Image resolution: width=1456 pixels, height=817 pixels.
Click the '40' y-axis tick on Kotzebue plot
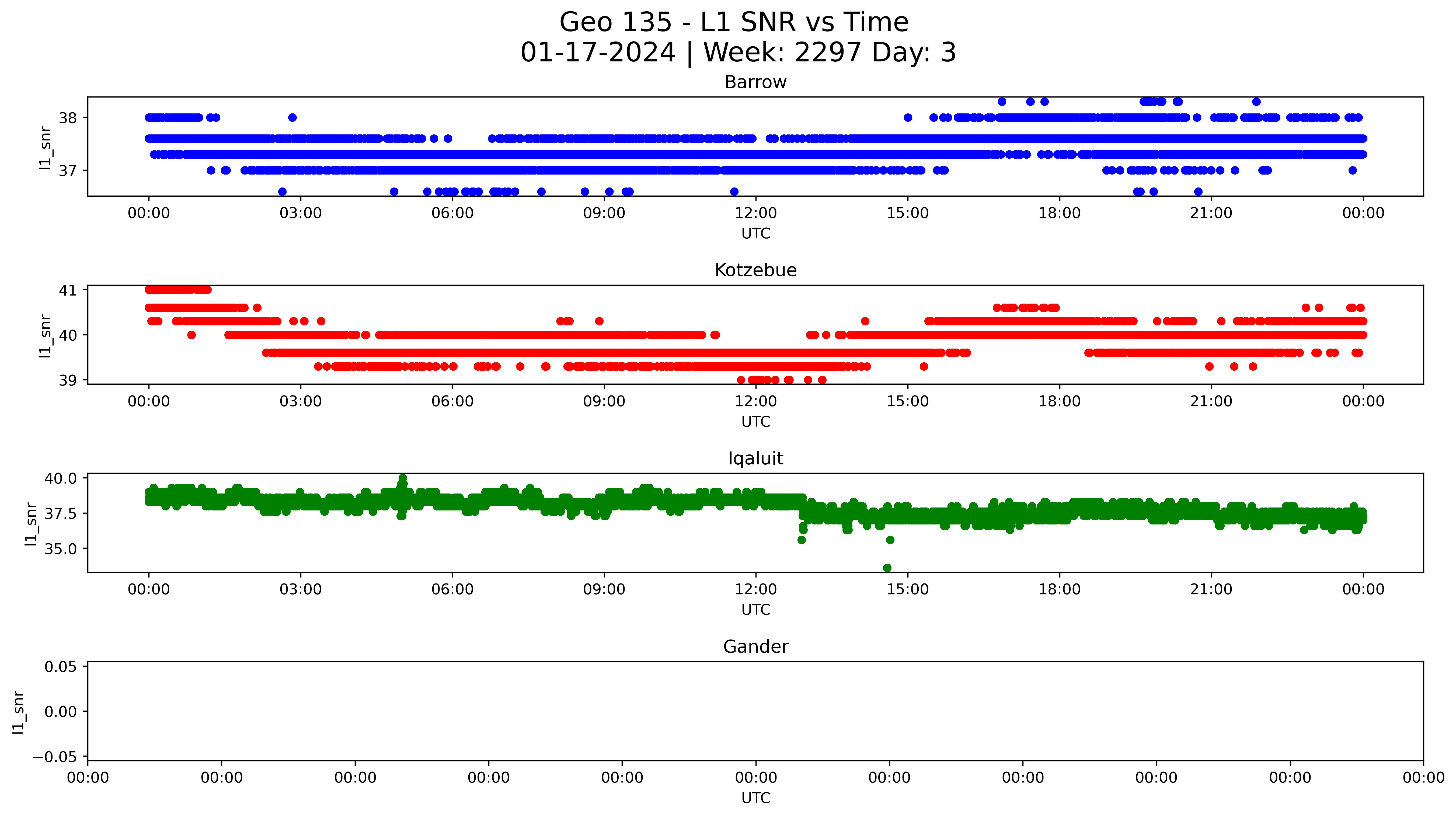tap(68, 335)
